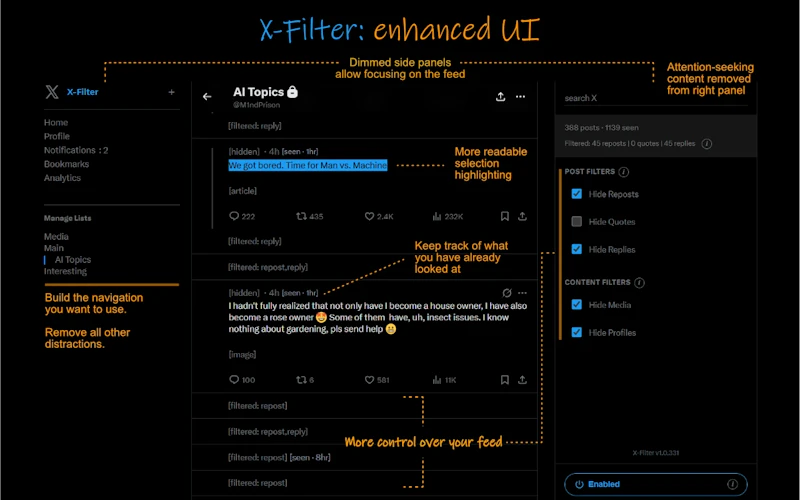
Task: Select the Media list
Action: click(x=56, y=237)
